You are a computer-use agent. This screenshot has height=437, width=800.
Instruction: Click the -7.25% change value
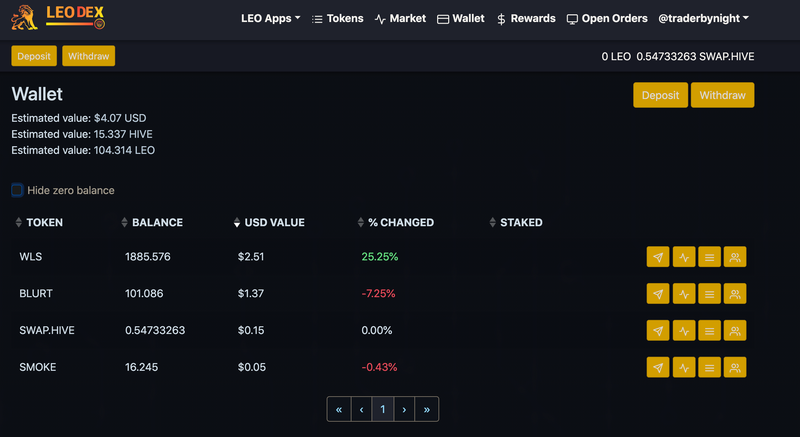coord(378,293)
